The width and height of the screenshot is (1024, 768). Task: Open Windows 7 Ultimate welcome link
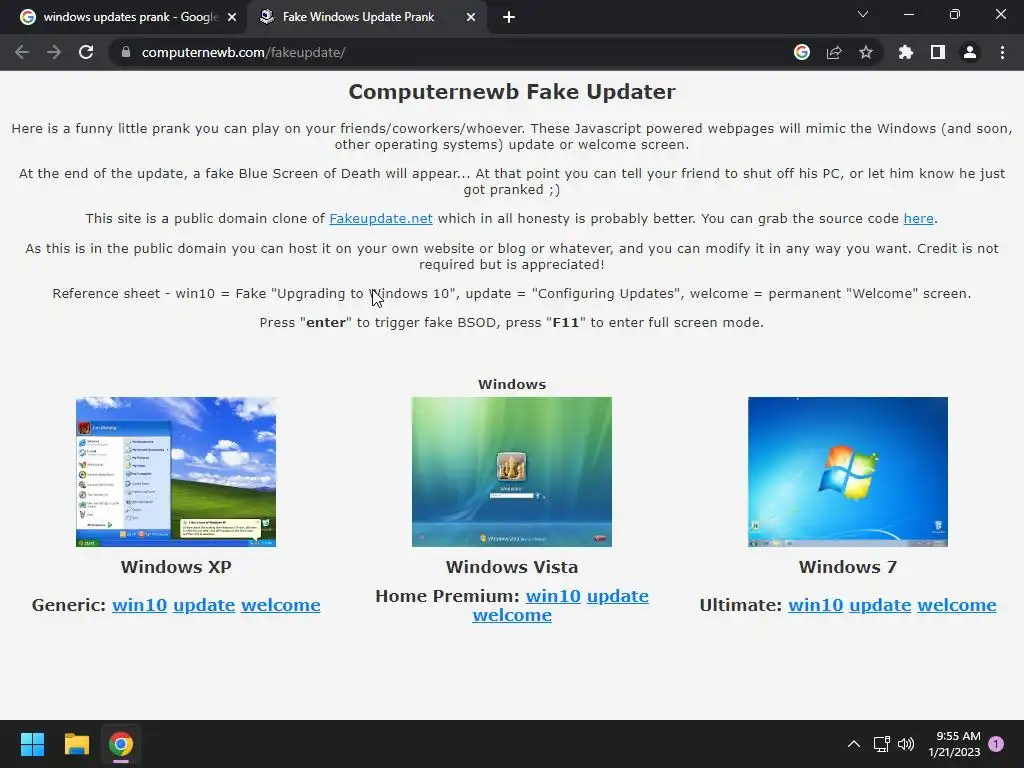pyautogui.click(x=957, y=605)
